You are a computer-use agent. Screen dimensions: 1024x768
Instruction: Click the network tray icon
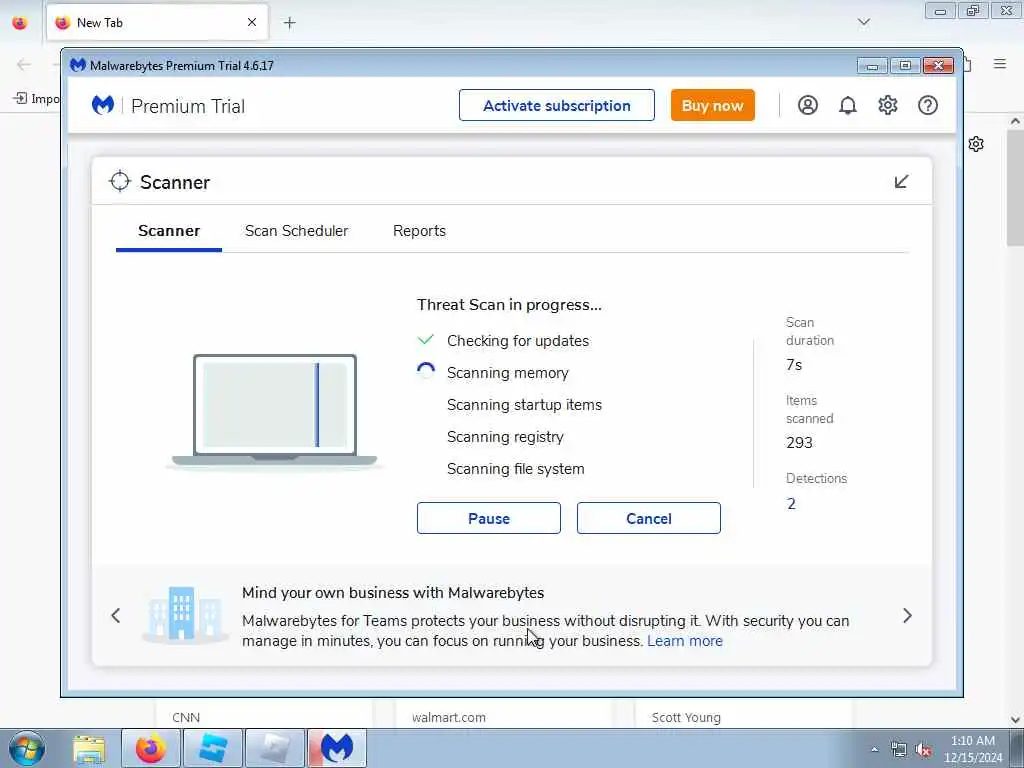899,750
